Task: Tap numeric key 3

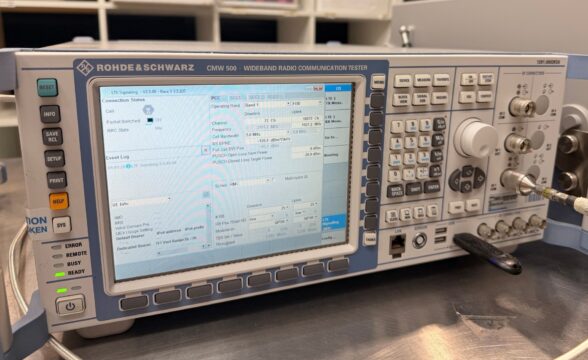Action: click(424, 158)
